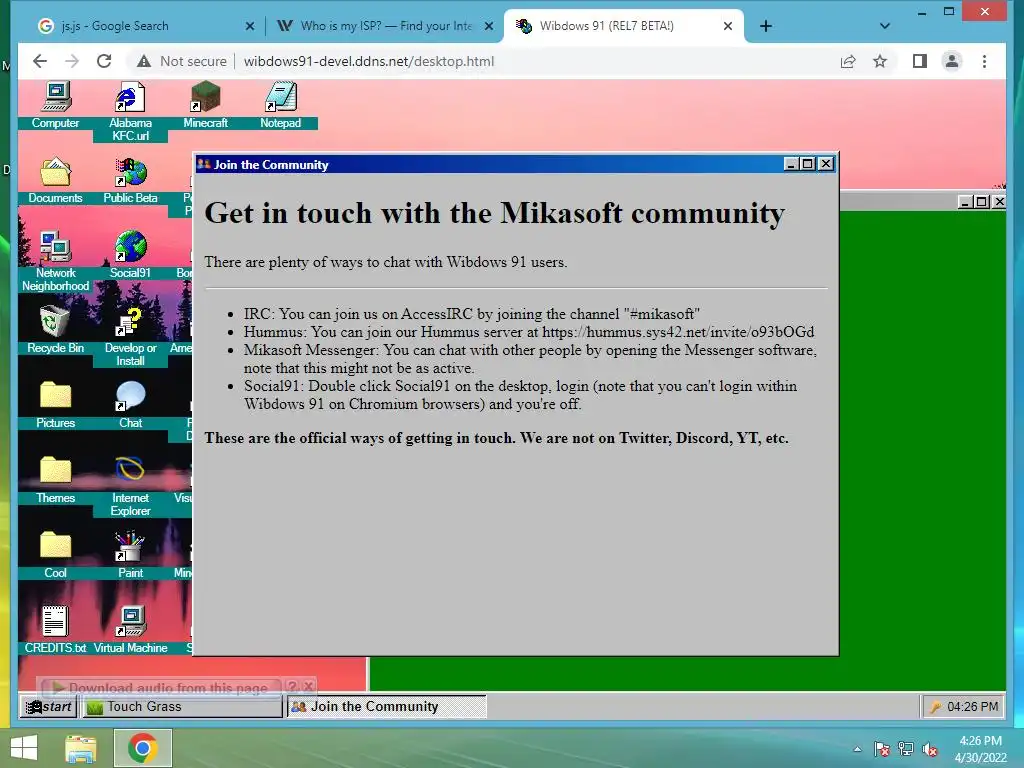Open CREDITS.txt file
Viewport: 1024px width, 768px height.
click(x=56, y=630)
